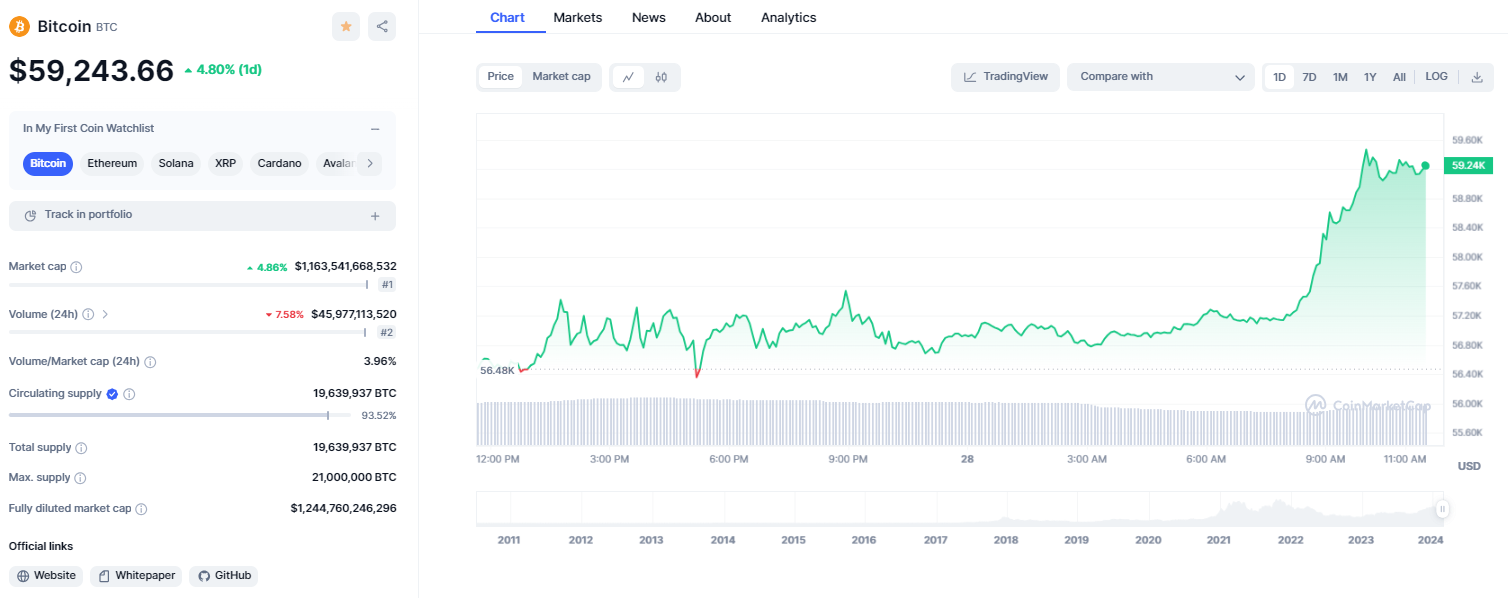The width and height of the screenshot is (1508, 598).
Task: Click the #2 volume rank badge
Action: [386, 332]
